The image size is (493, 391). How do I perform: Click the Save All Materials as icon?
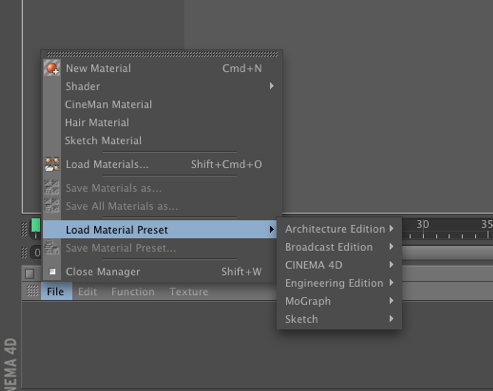tap(52, 206)
